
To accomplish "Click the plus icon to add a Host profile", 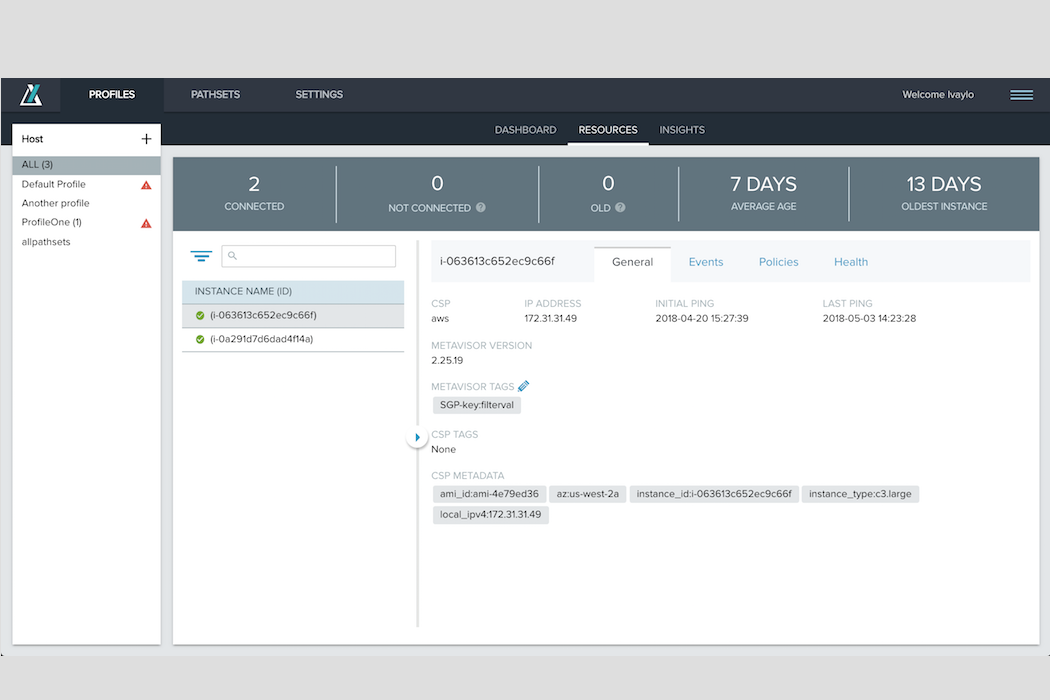I will tap(146, 139).
